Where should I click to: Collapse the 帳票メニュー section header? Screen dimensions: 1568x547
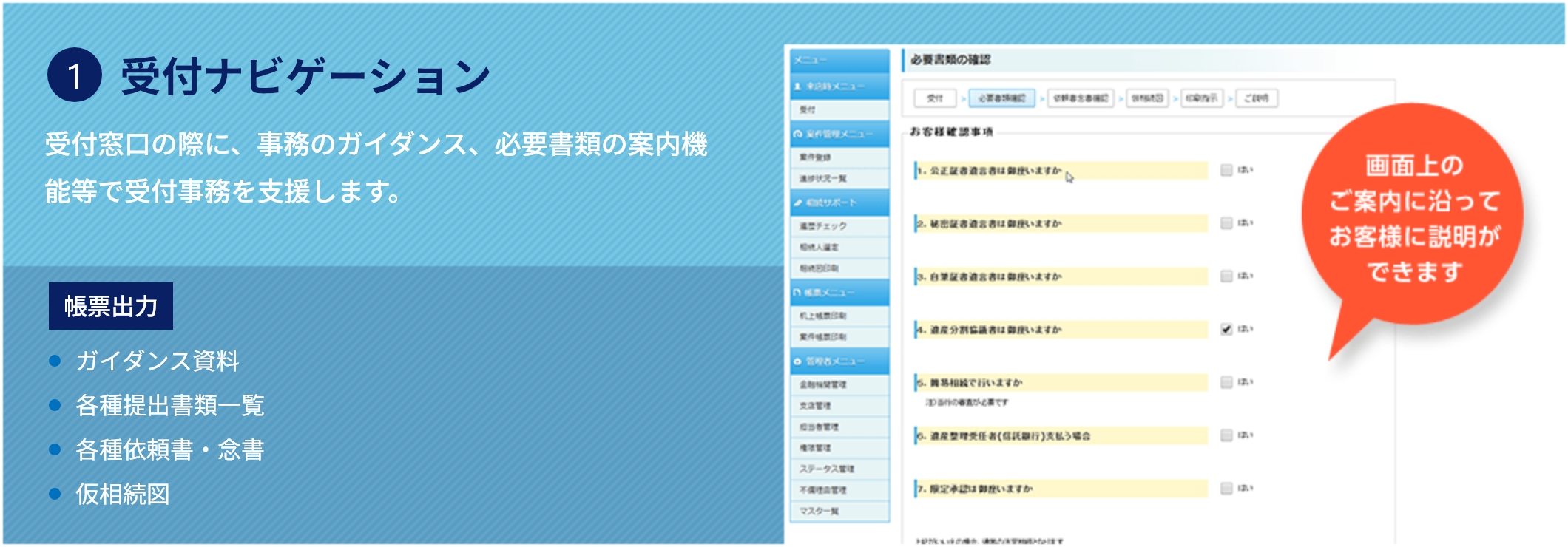(x=839, y=293)
